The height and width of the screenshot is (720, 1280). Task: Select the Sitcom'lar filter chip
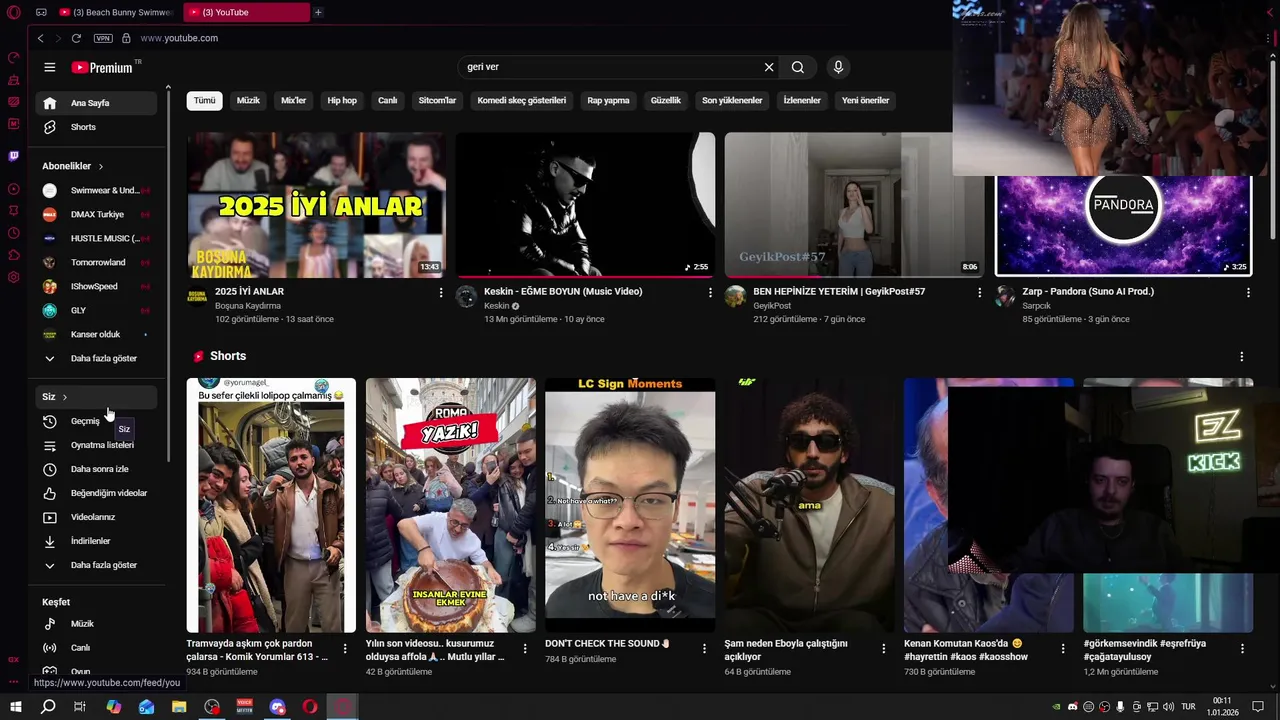pyautogui.click(x=437, y=100)
